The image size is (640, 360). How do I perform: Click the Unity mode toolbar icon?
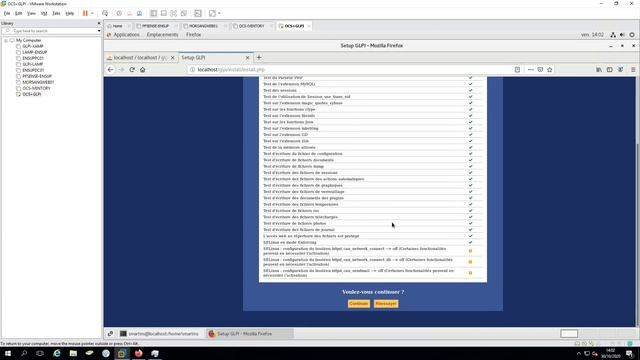point(184,13)
